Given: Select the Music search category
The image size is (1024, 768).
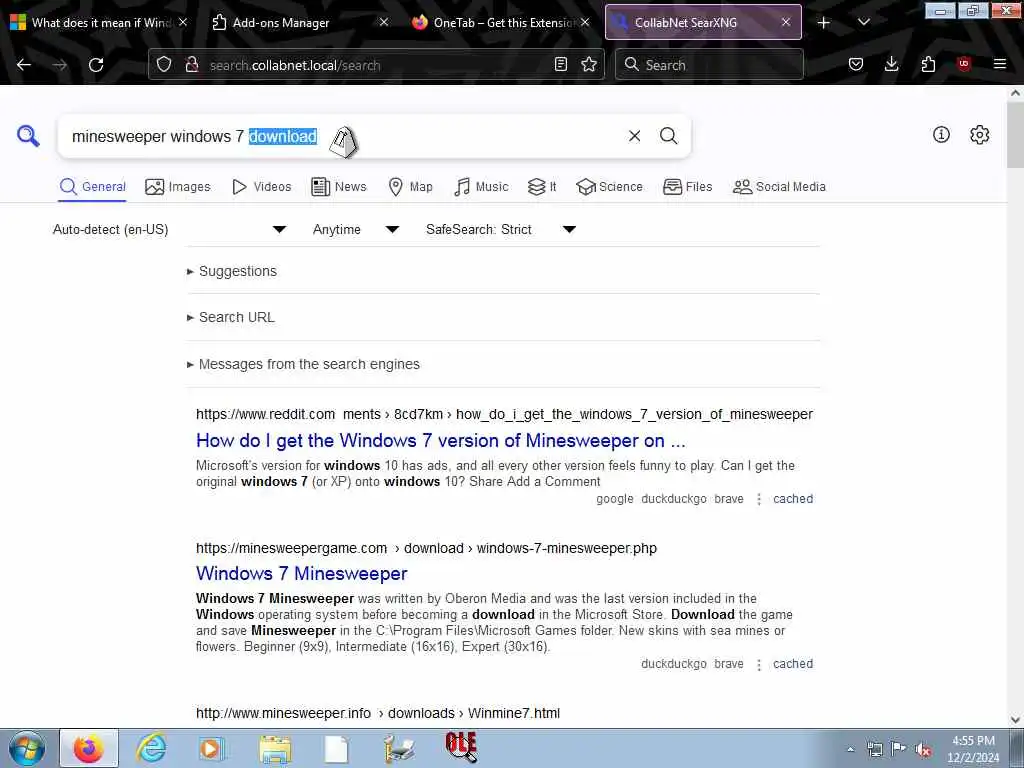Looking at the screenshot, I should click(481, 187).
